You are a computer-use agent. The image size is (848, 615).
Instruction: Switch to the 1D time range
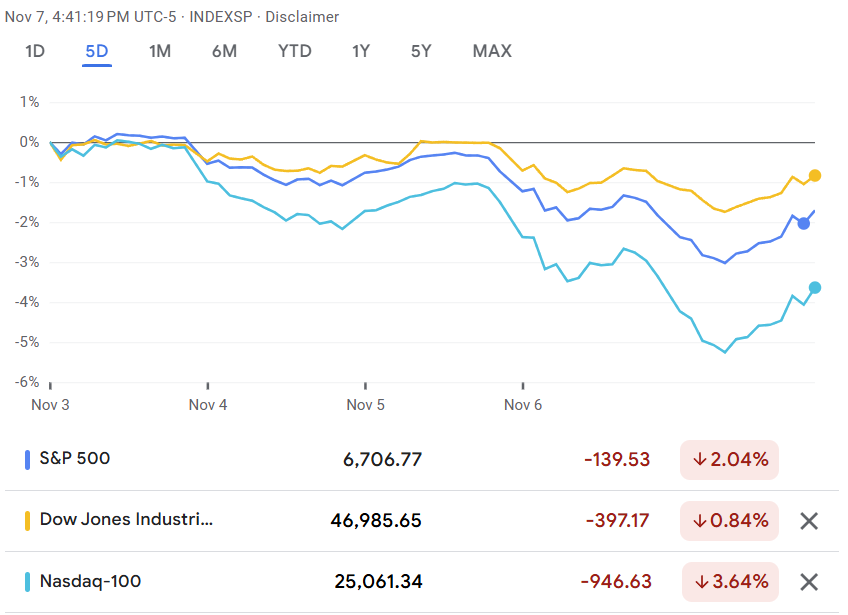(x=35, y=51)
